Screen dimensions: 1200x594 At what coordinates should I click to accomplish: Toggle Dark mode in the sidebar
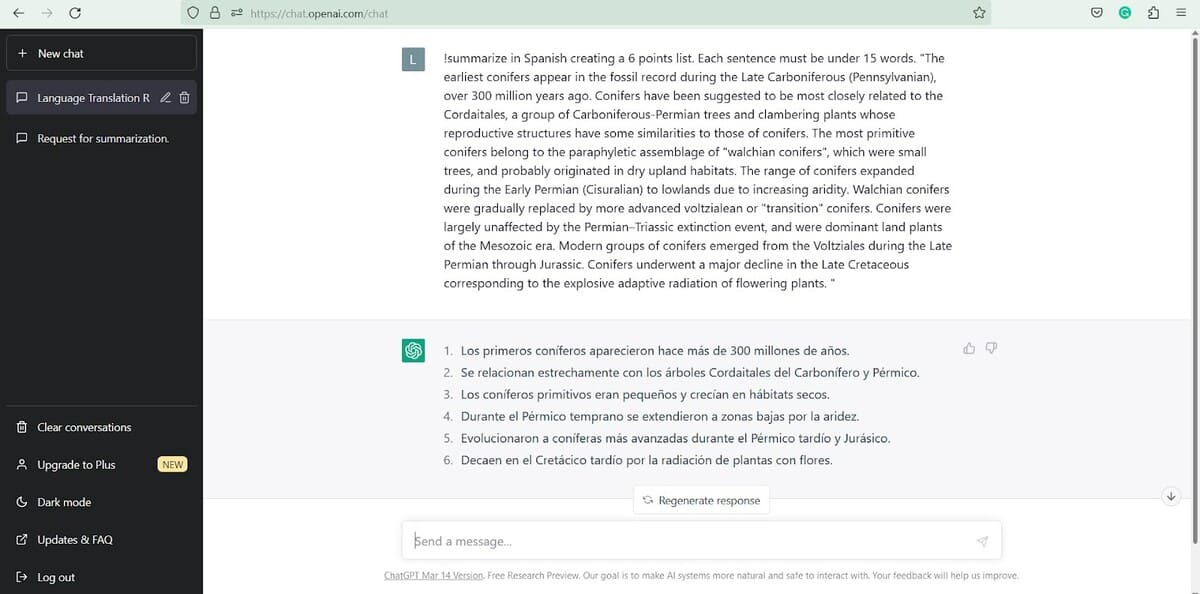pos(63,502)
